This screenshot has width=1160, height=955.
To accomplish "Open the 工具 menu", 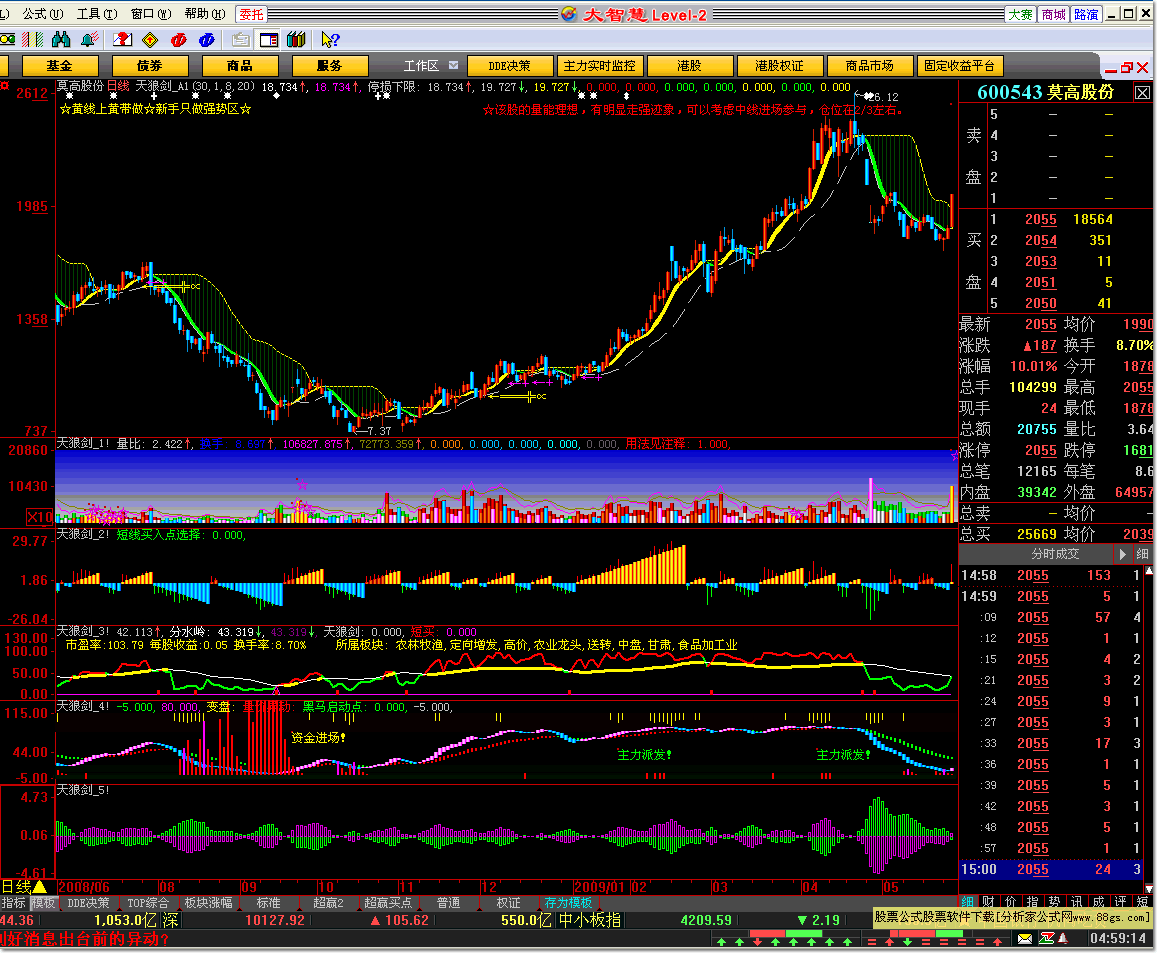I will [x=97, y=14].
